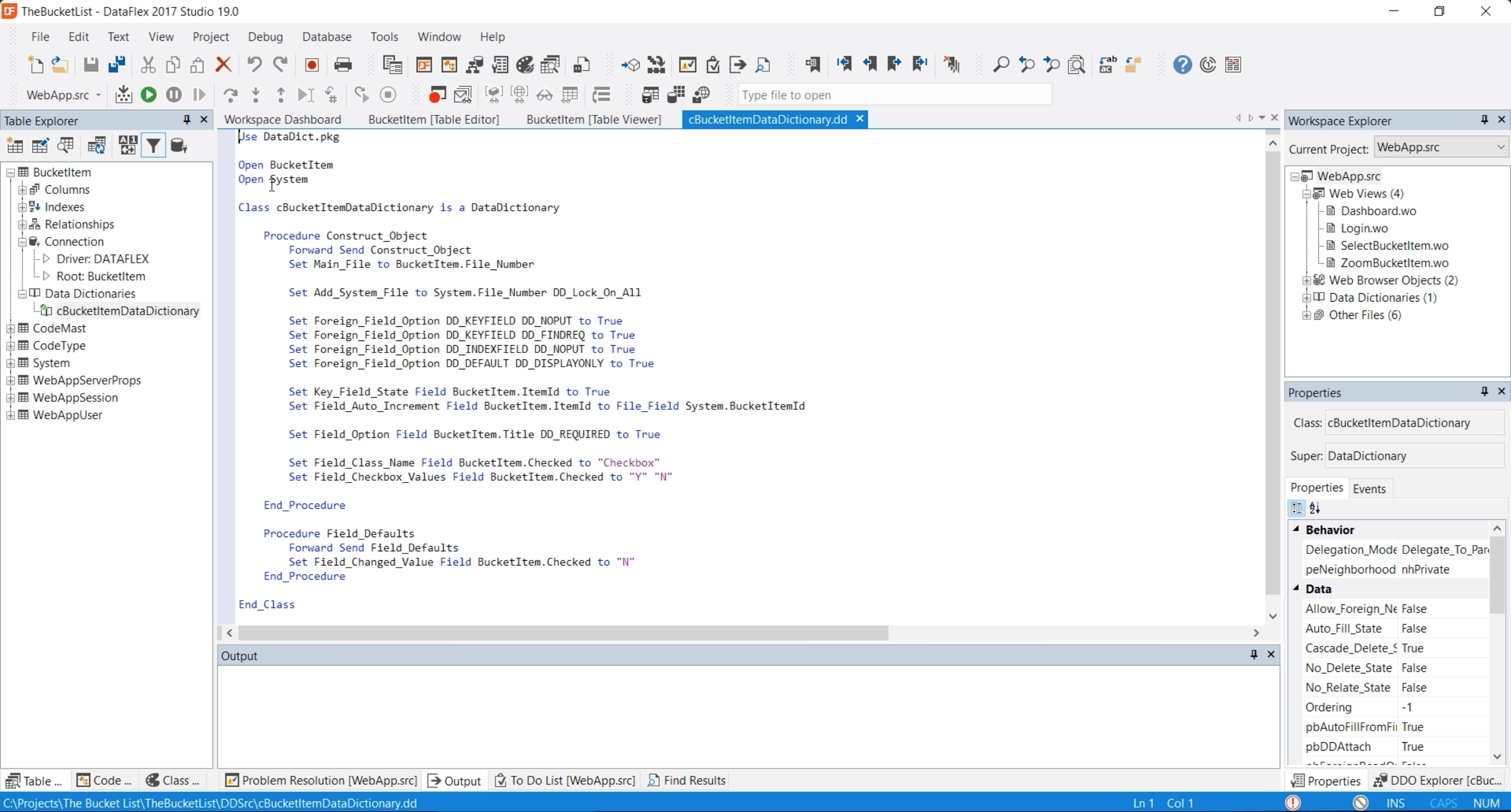Click the red Delete X icon

[x=223, y=65]
